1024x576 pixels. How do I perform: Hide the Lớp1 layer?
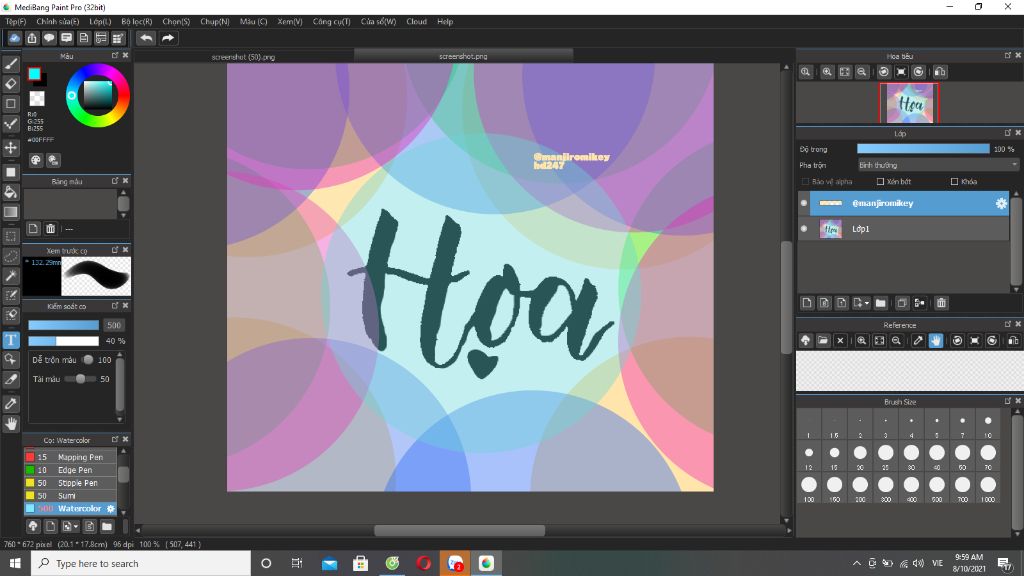[x=804, y=229]
